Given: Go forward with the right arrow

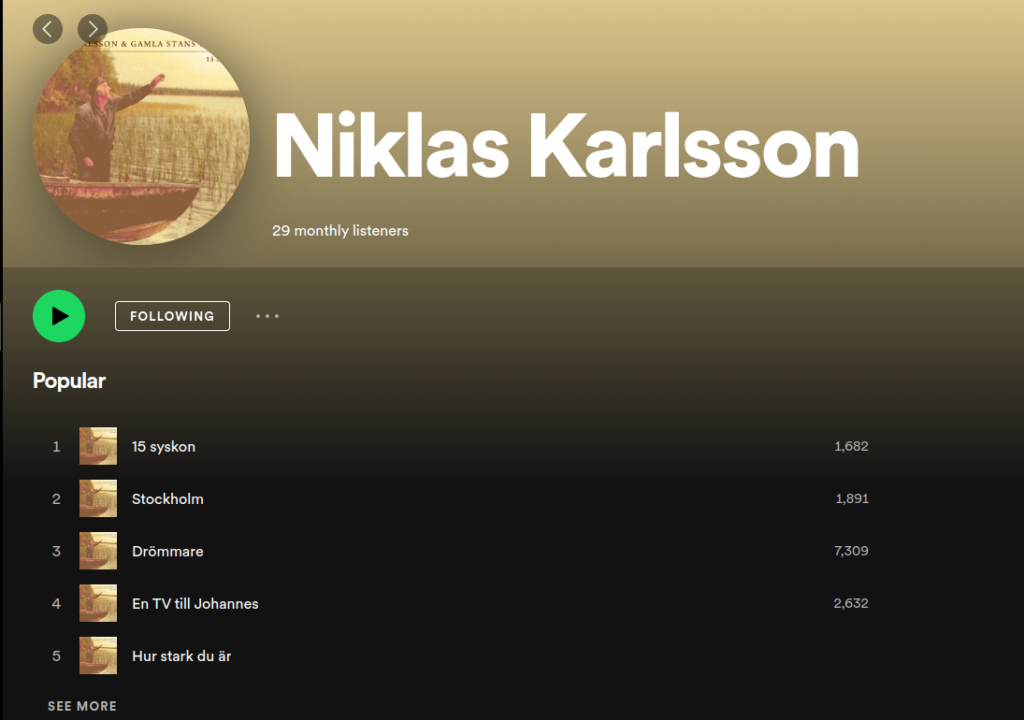Looking at the screenshot, I should coord(93,29).
